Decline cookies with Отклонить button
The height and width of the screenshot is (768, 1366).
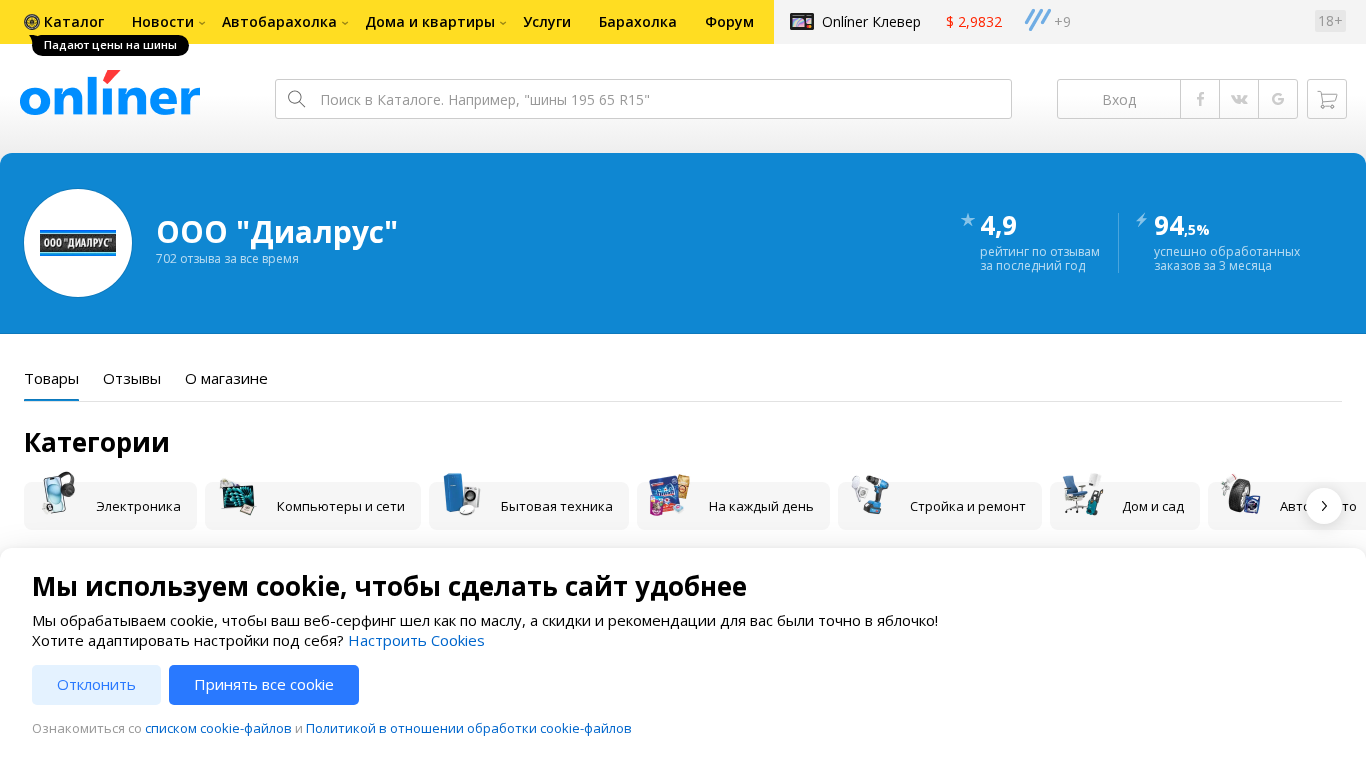coord(96,685)
